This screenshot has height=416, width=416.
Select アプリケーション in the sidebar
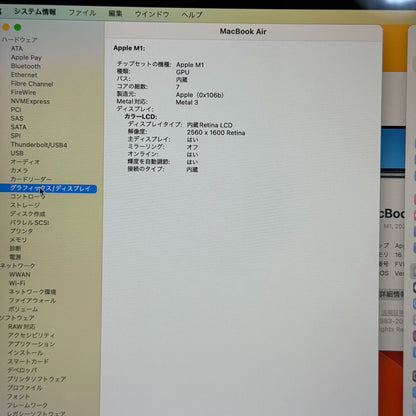(x=32, y=344)
